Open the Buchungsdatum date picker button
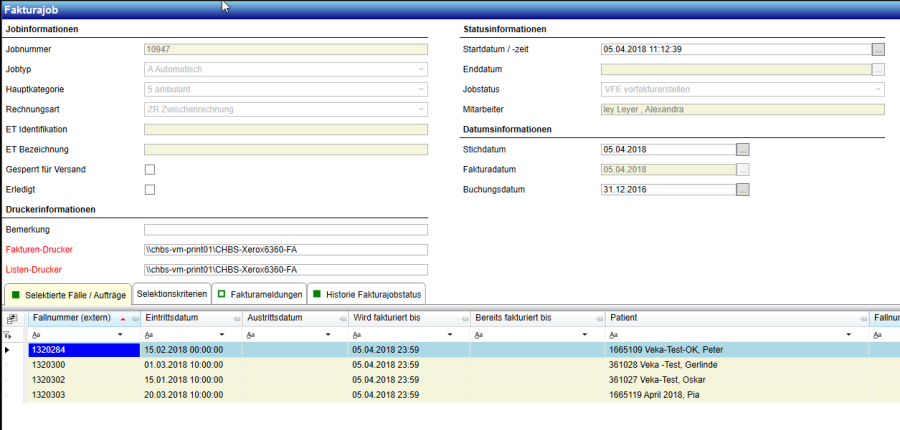Image resolution: width=900 pixels, height=430 pixels. pos(742,189)
